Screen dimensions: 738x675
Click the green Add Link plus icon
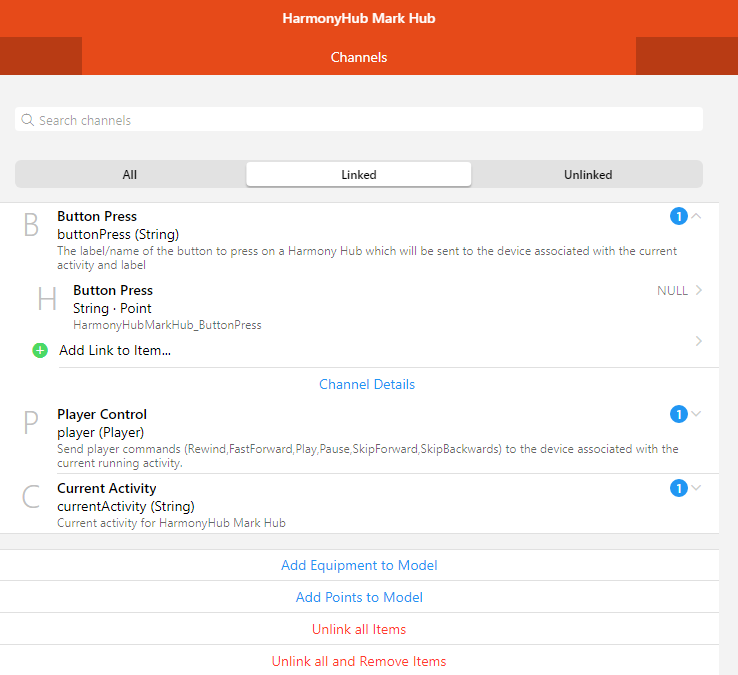coord(40,351)
